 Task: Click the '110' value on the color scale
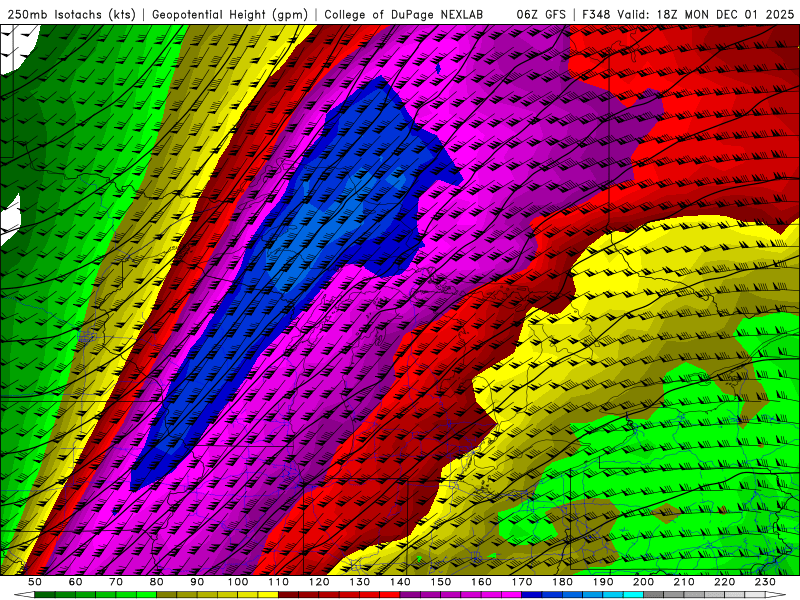point(278,582)
